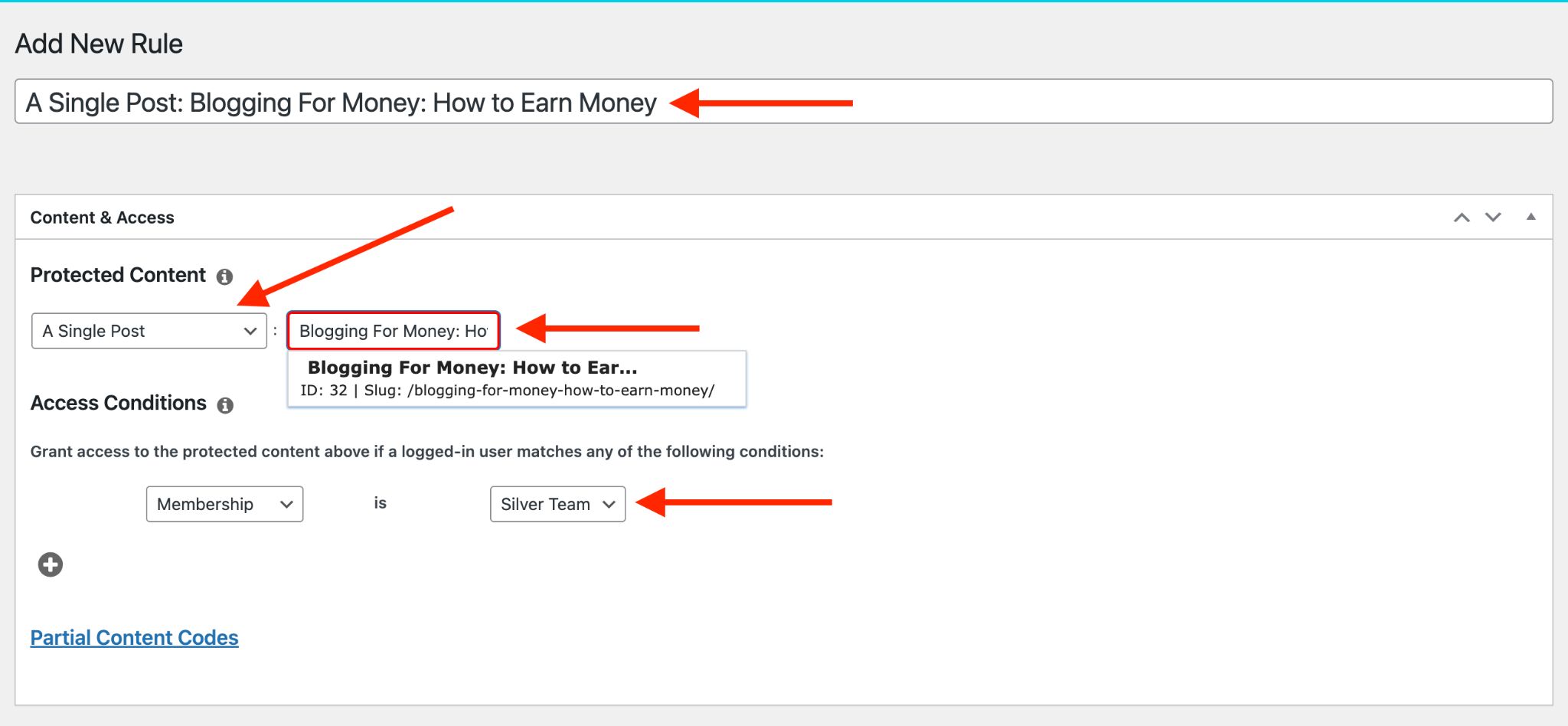The width and height of the screenshot is (1568, 726).
Task: Open the Membership condition dropdown
Action: click(224, 504)
